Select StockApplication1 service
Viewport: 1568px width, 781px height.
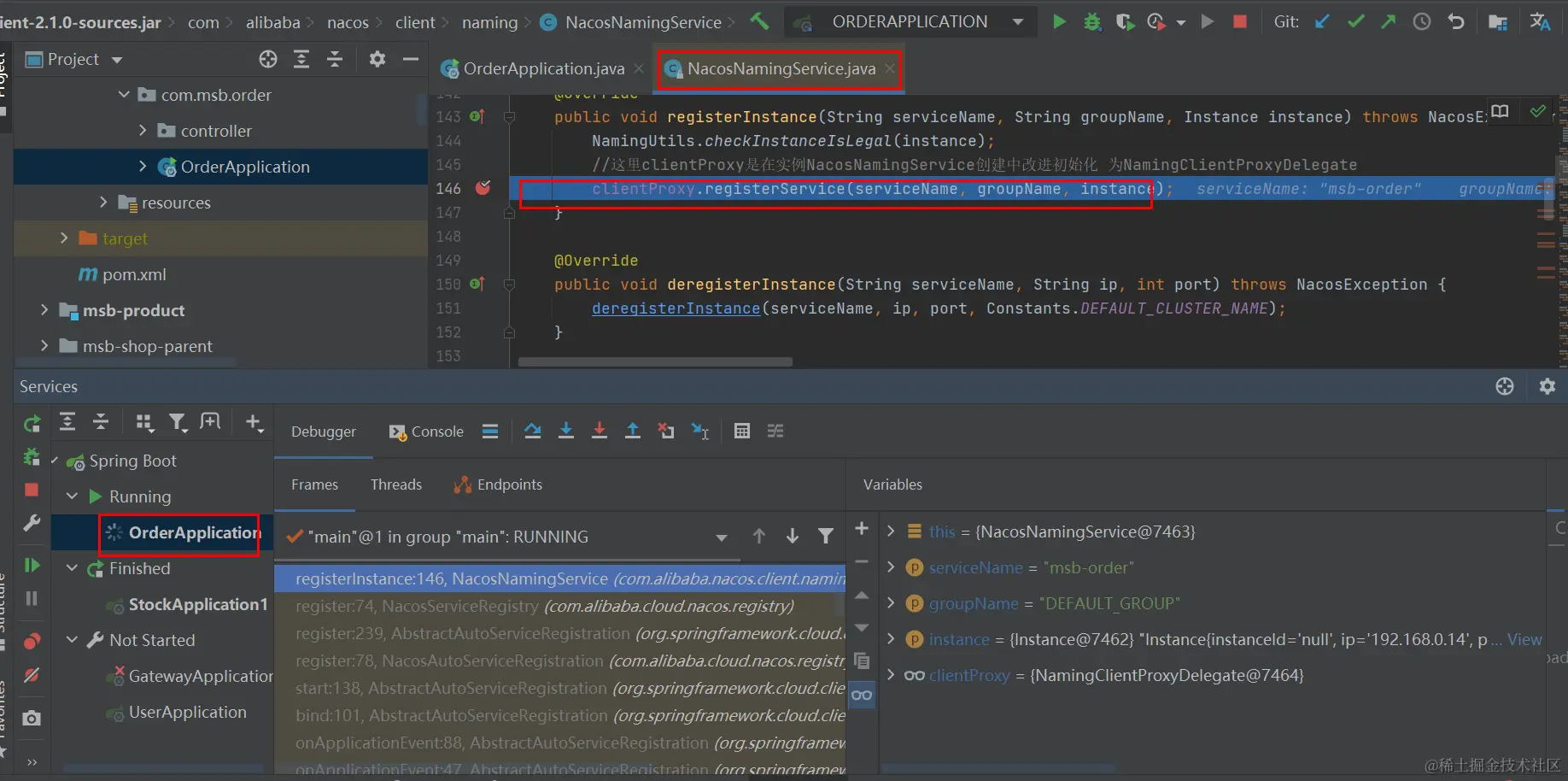click(x=198, y=604)
